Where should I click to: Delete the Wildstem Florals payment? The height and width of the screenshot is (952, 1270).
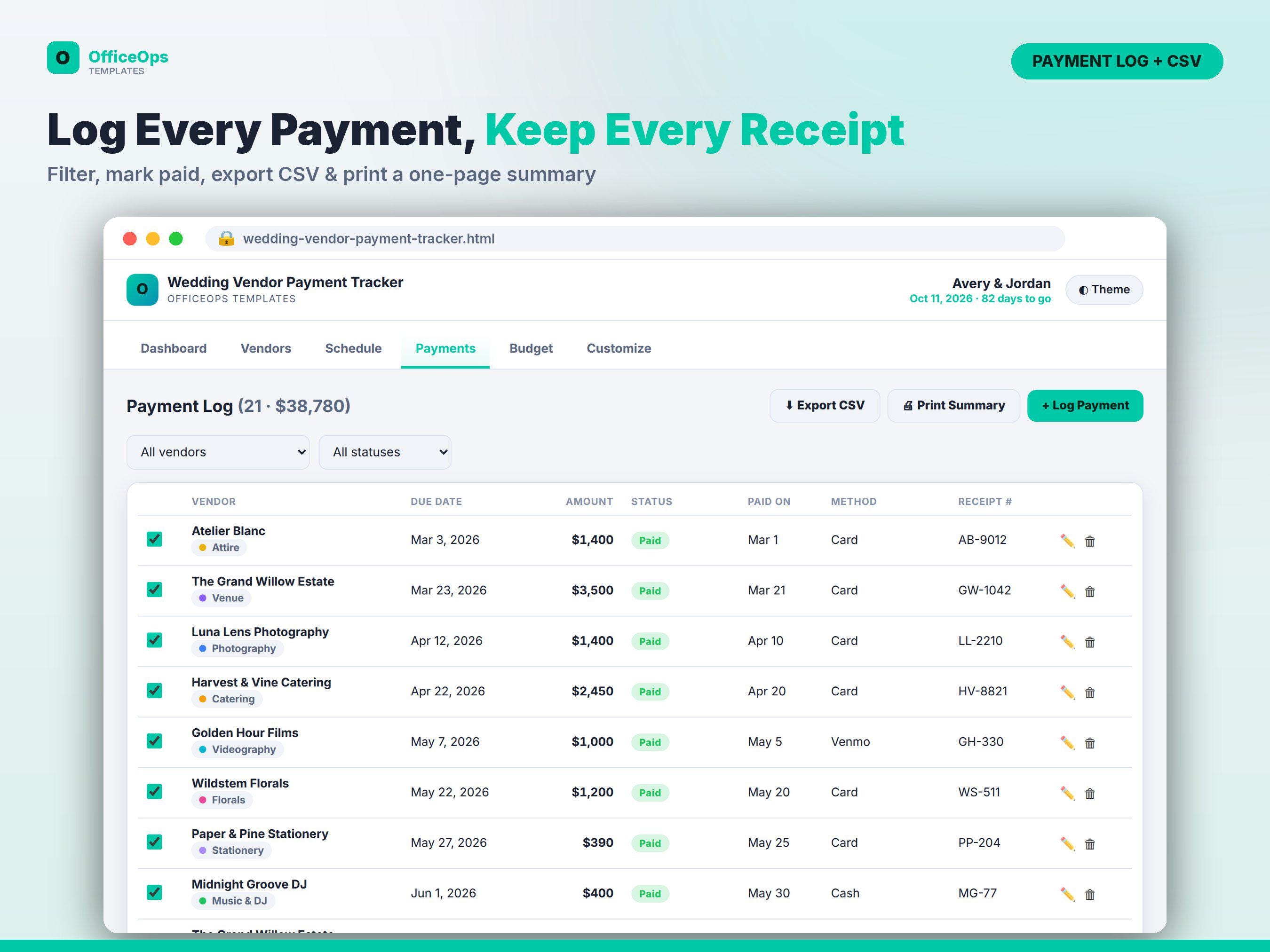(1090, 793)
